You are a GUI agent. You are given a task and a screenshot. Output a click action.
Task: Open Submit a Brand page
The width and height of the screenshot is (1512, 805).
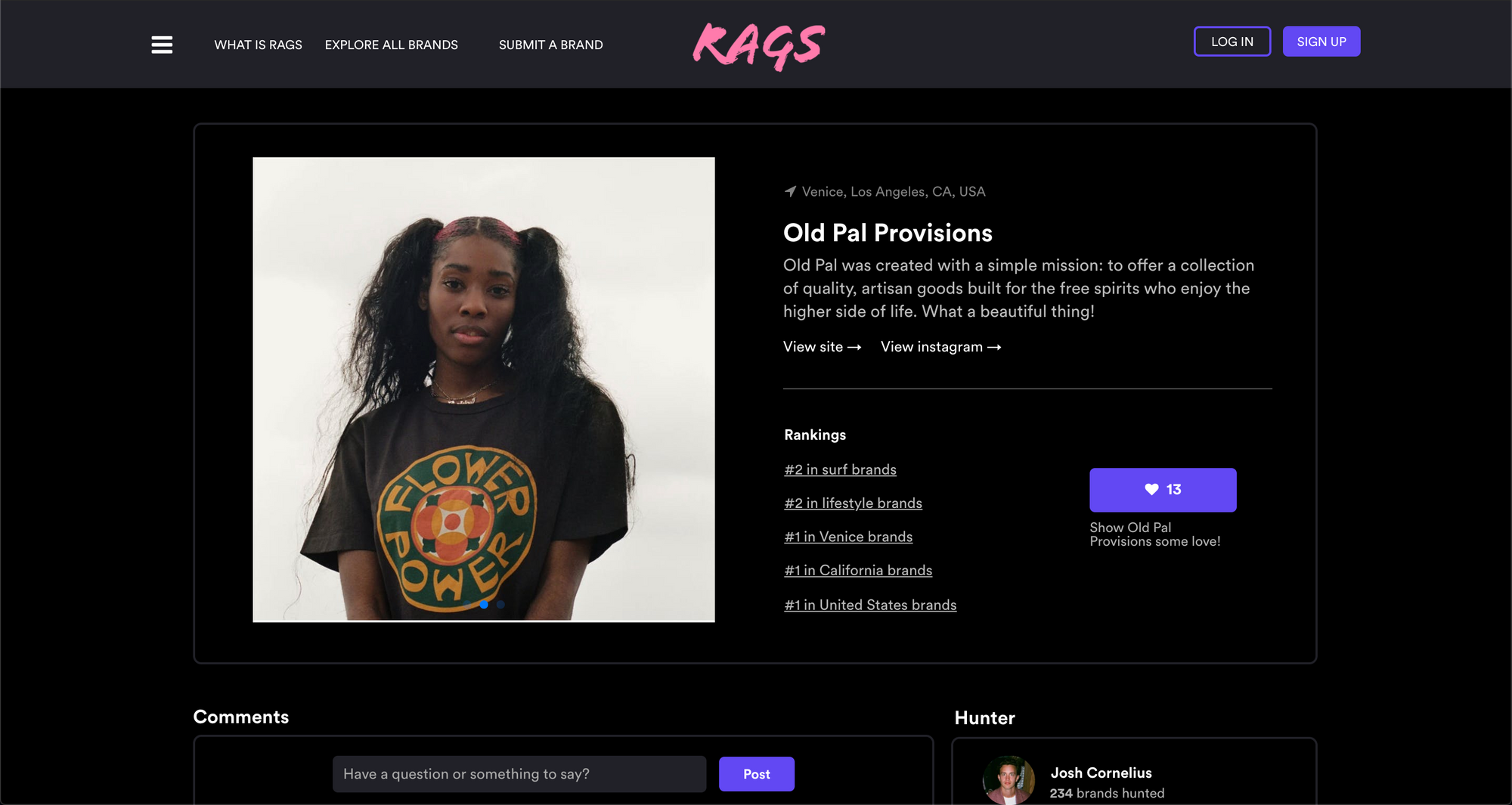pos(551,45)
